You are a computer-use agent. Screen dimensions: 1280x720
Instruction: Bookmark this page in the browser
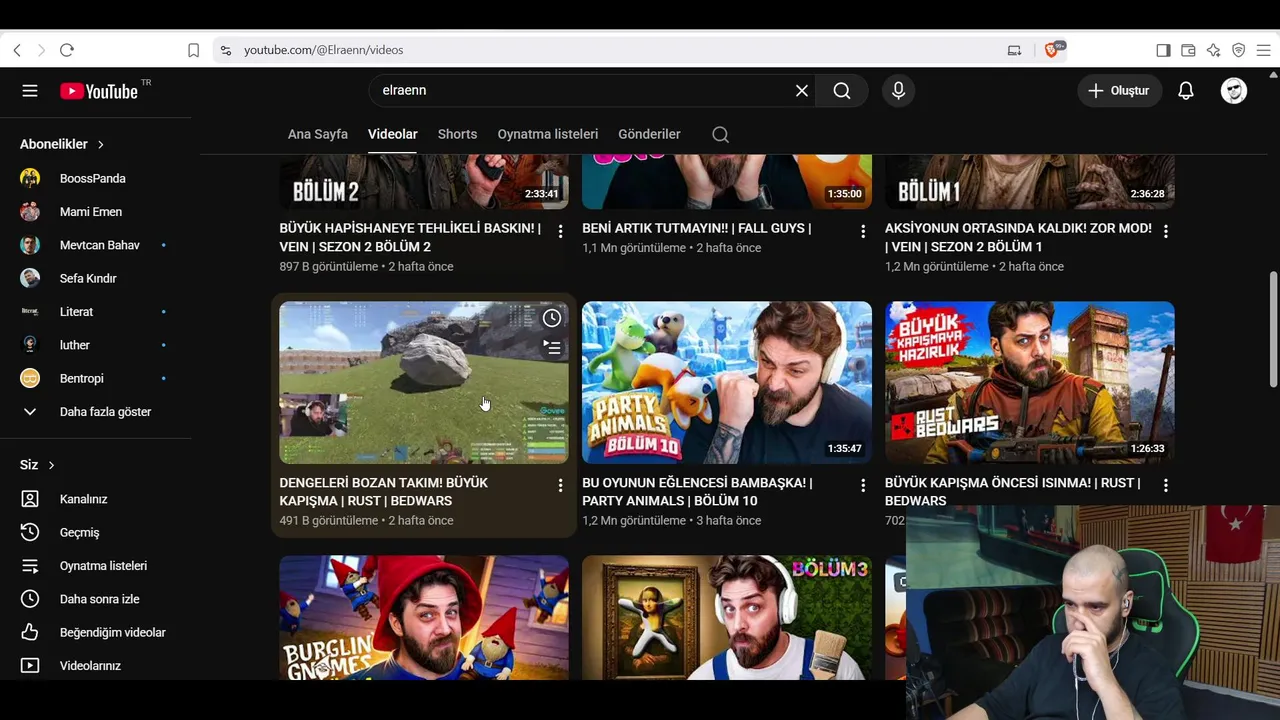click(x=194, y=50)
